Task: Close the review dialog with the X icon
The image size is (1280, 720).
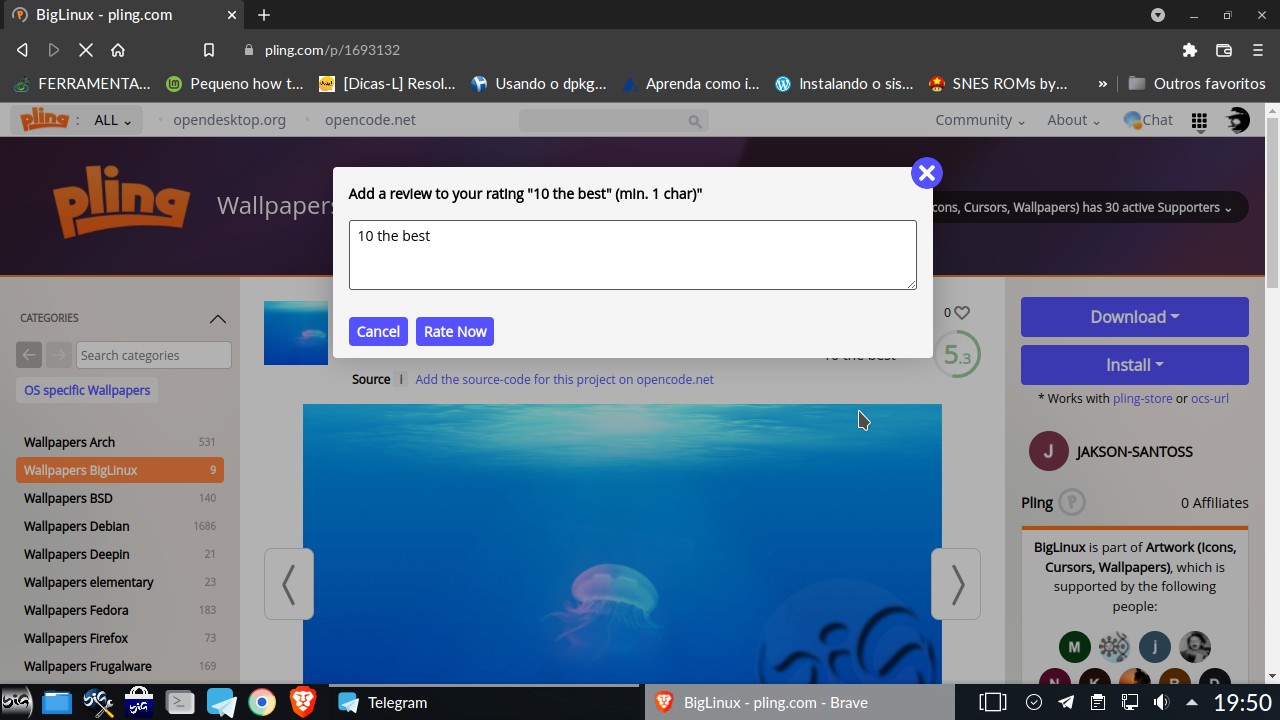Action: [x=927, y=173]
